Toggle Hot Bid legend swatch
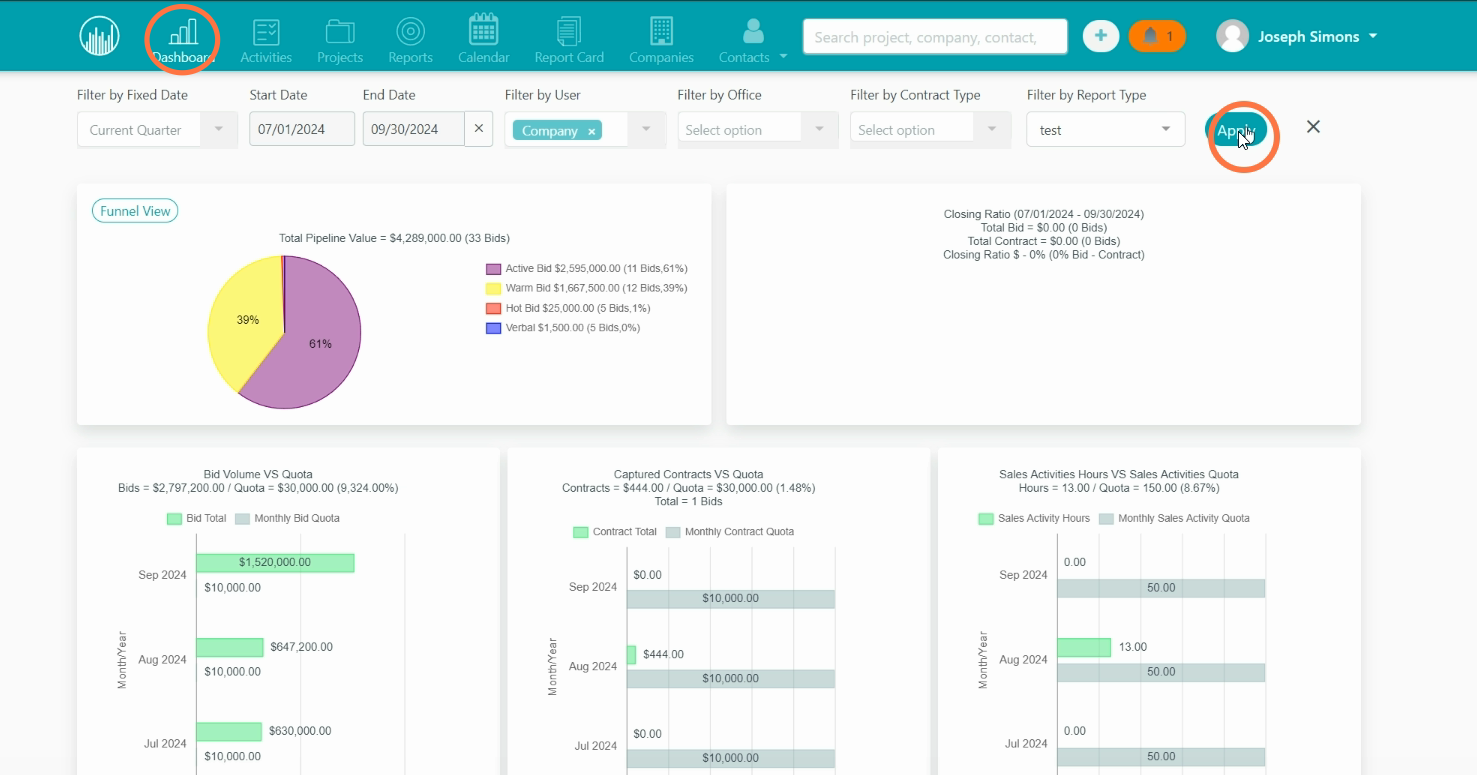The image size is (1477, 775). pyautogui.click(x=493, y=308)
